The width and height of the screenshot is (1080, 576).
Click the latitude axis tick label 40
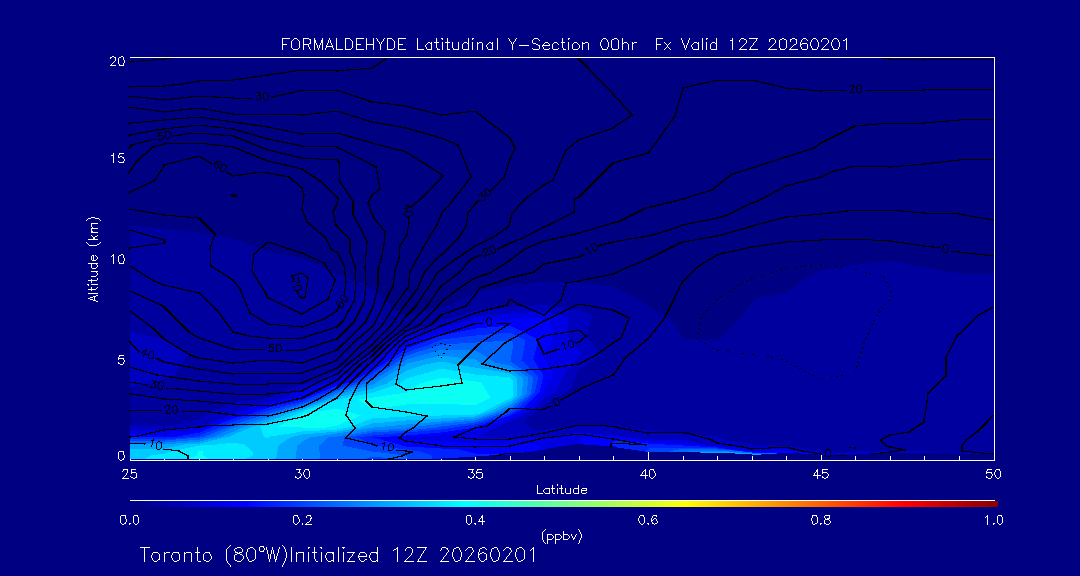[x=647, y=474]
